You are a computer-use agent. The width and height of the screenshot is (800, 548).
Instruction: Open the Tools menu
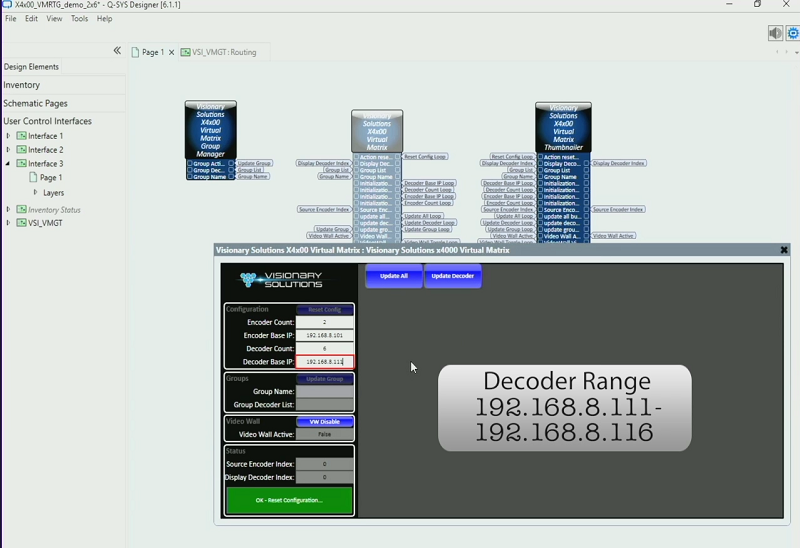tap(79, 18)
